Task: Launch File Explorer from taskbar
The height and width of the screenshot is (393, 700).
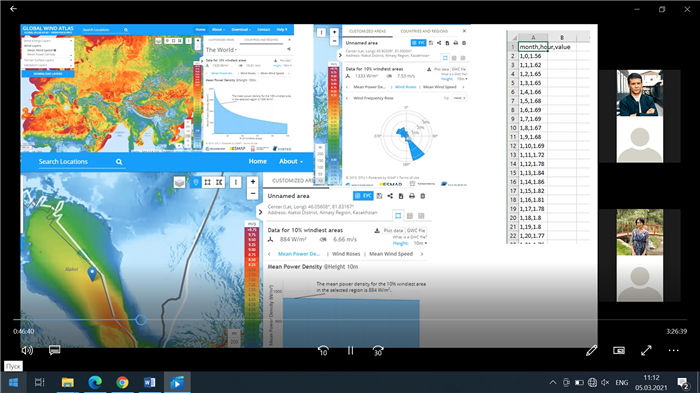Action: [x=67, y=383]
